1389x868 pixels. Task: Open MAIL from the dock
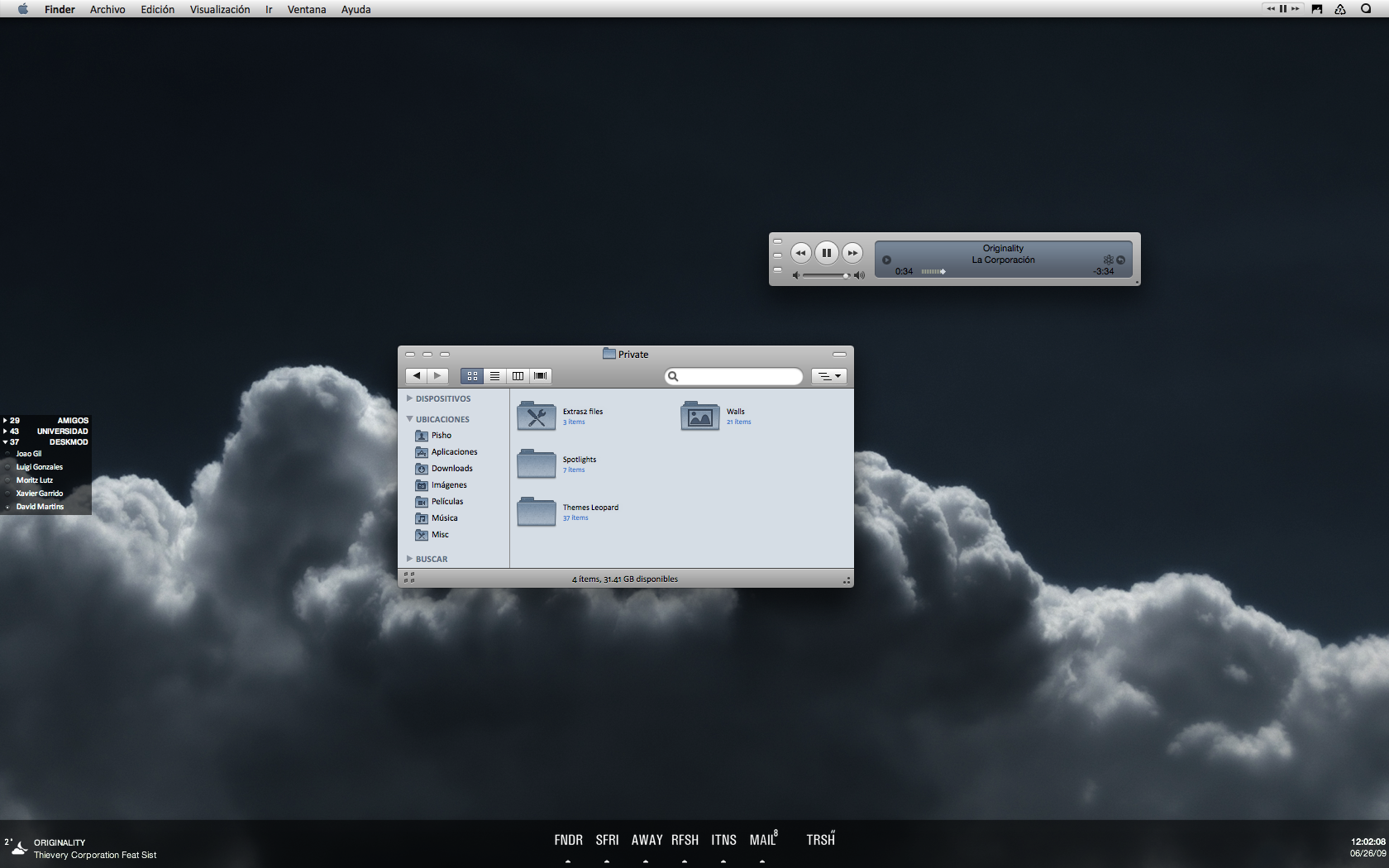pos(763,840)
